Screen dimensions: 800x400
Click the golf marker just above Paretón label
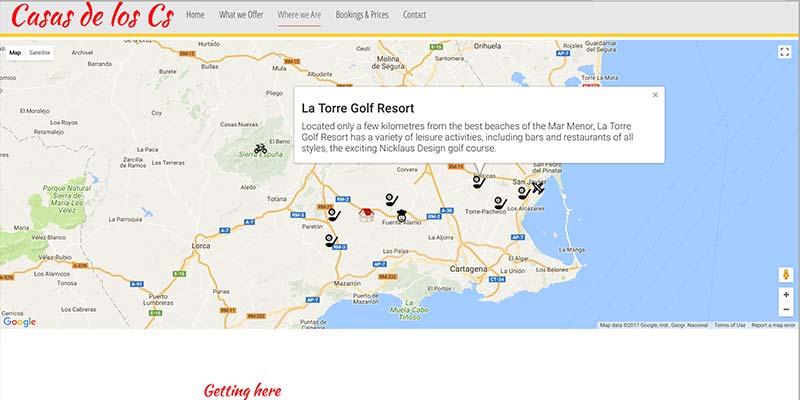point(334,215)
